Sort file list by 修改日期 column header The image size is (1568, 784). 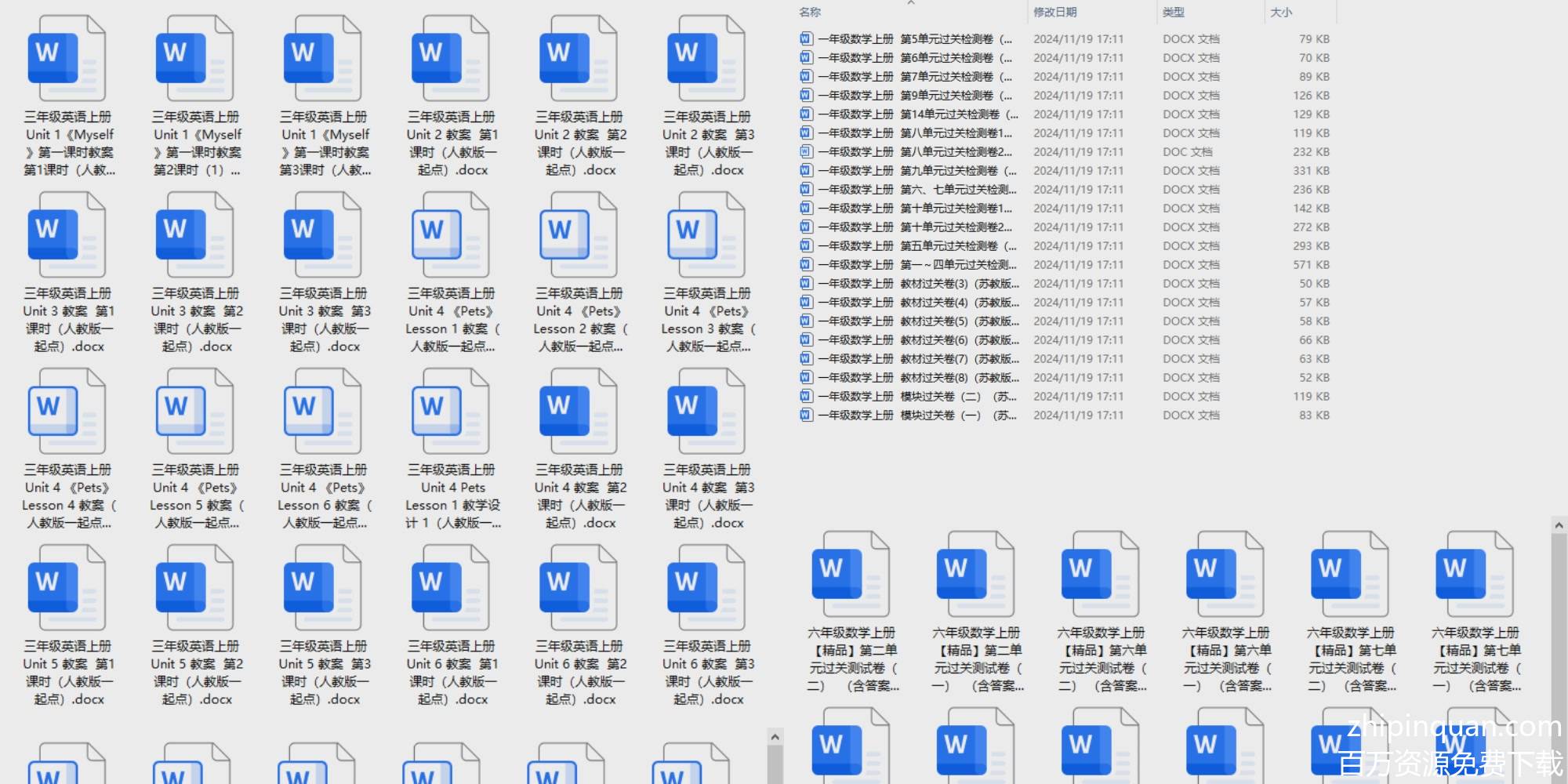click(1054, 13)
